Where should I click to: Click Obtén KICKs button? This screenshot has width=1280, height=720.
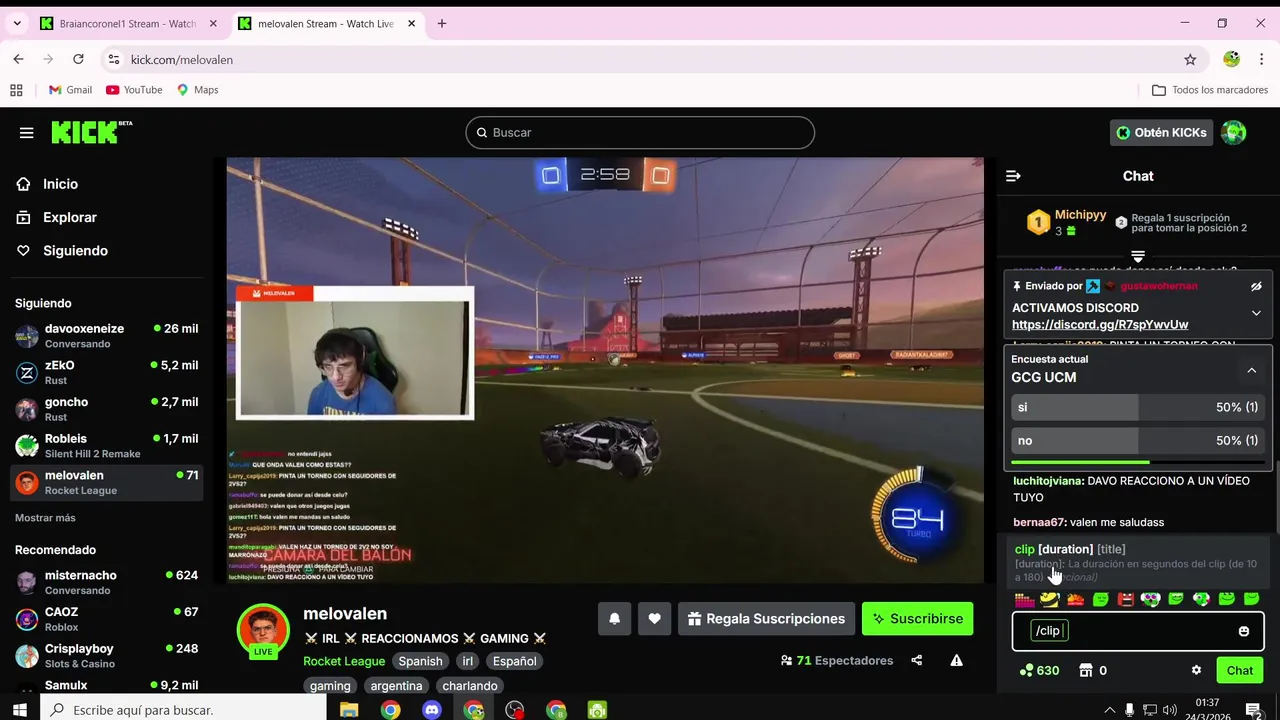click(x=1160, y=132)
